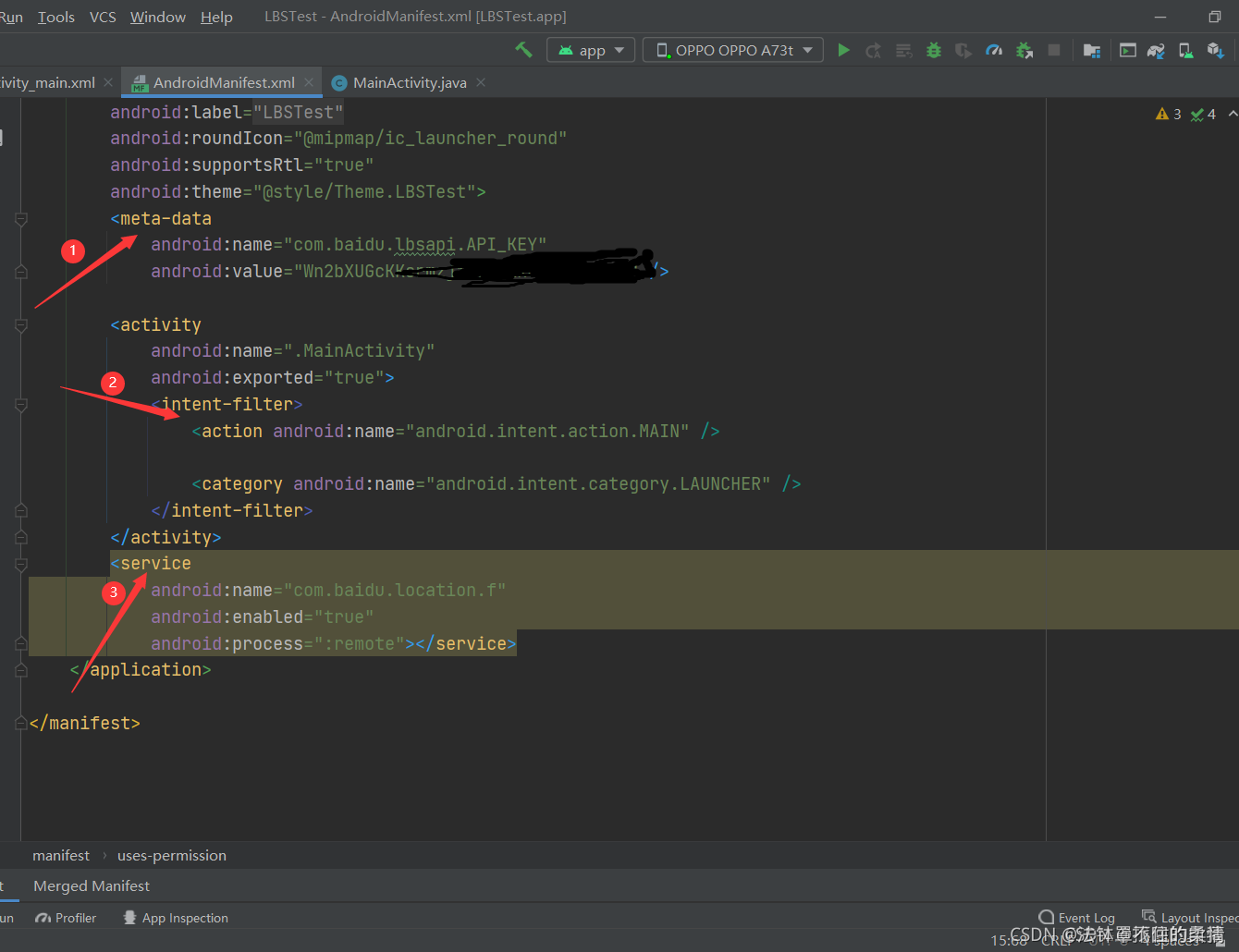Viewport: 1239px width, 952px height.
Task: Click the uses-permission breadcrumb
Action: (172, 855)
